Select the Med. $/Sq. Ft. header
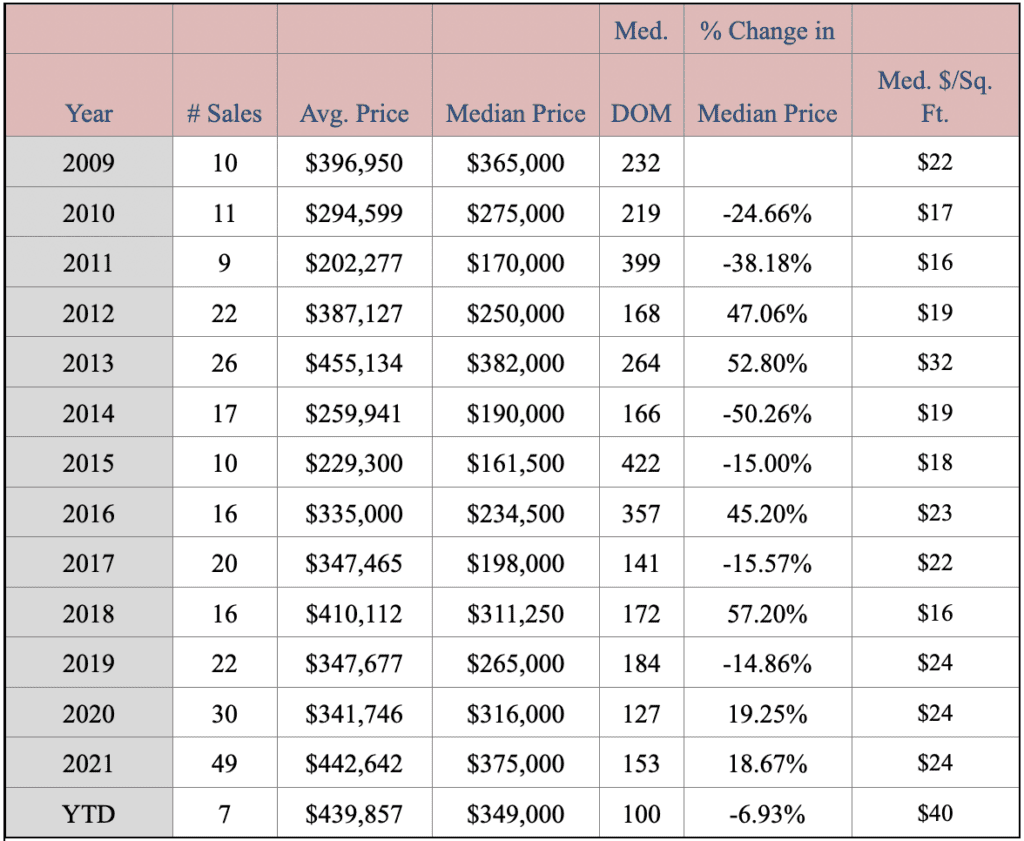The height and width of the screenshot is (841, 1024). (x=935, y=97)
